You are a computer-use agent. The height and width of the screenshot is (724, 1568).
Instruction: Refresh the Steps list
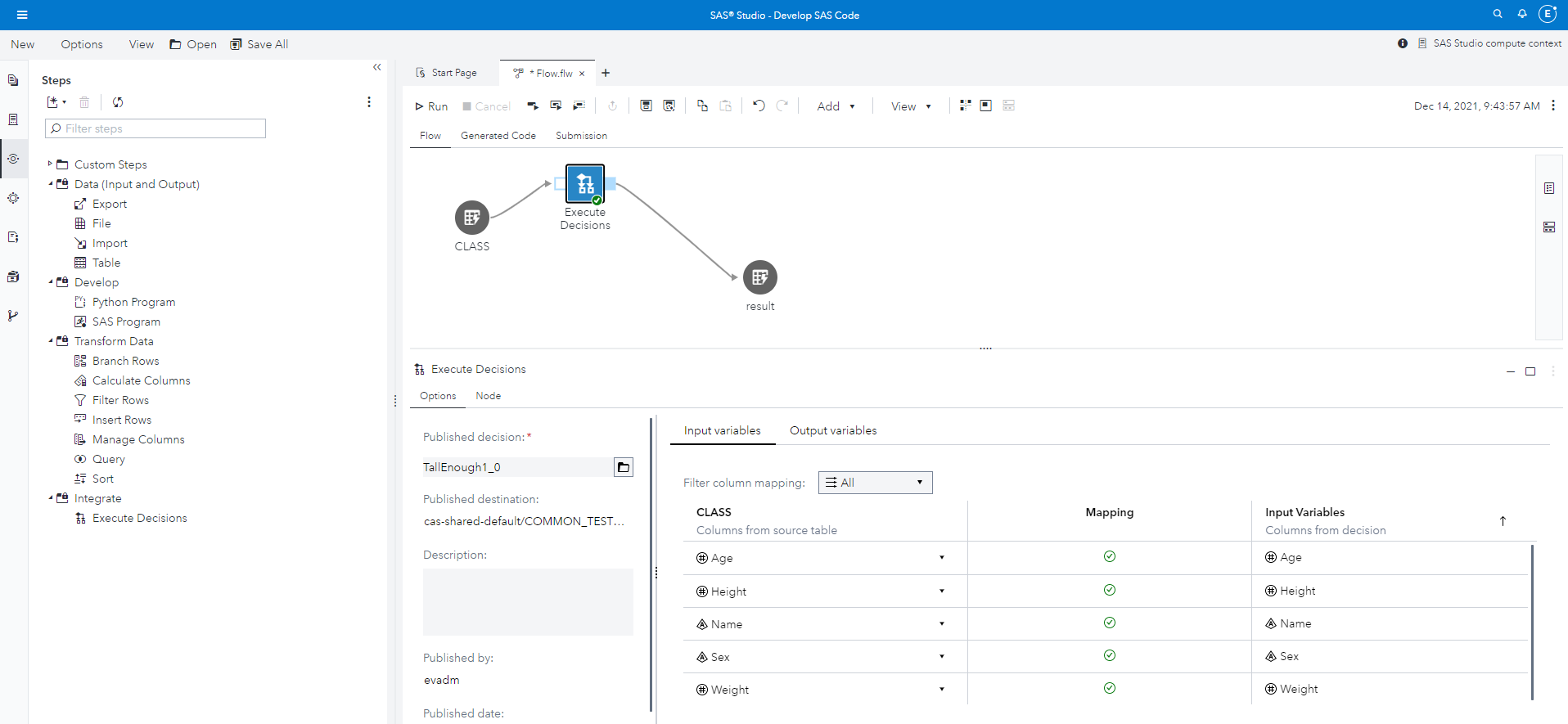(x=118, y=102)
